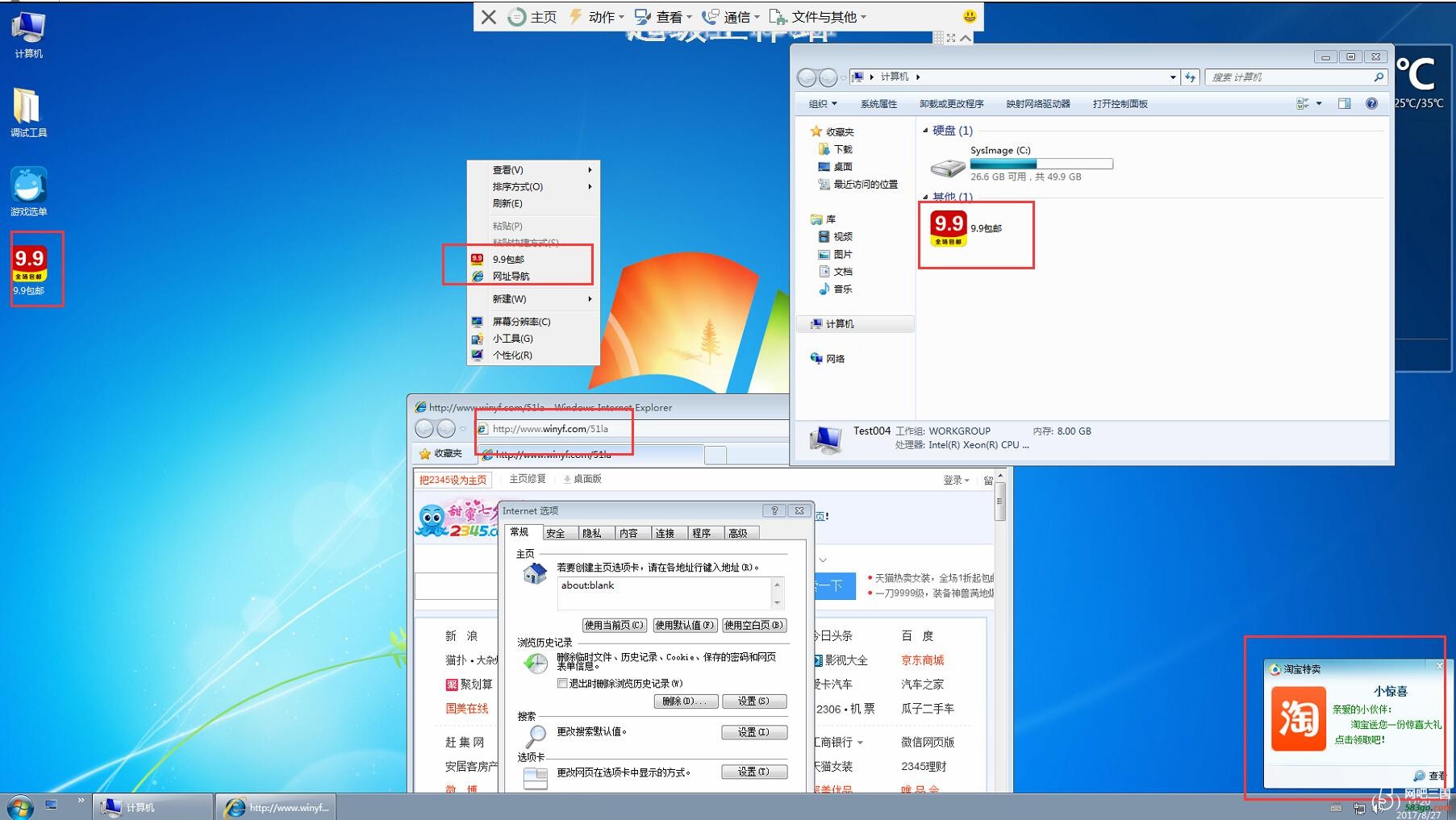The image size is (1456, 820).
Task: Open the view options dropdown arrow in Explorer
Action: [x=1319, y=103]
